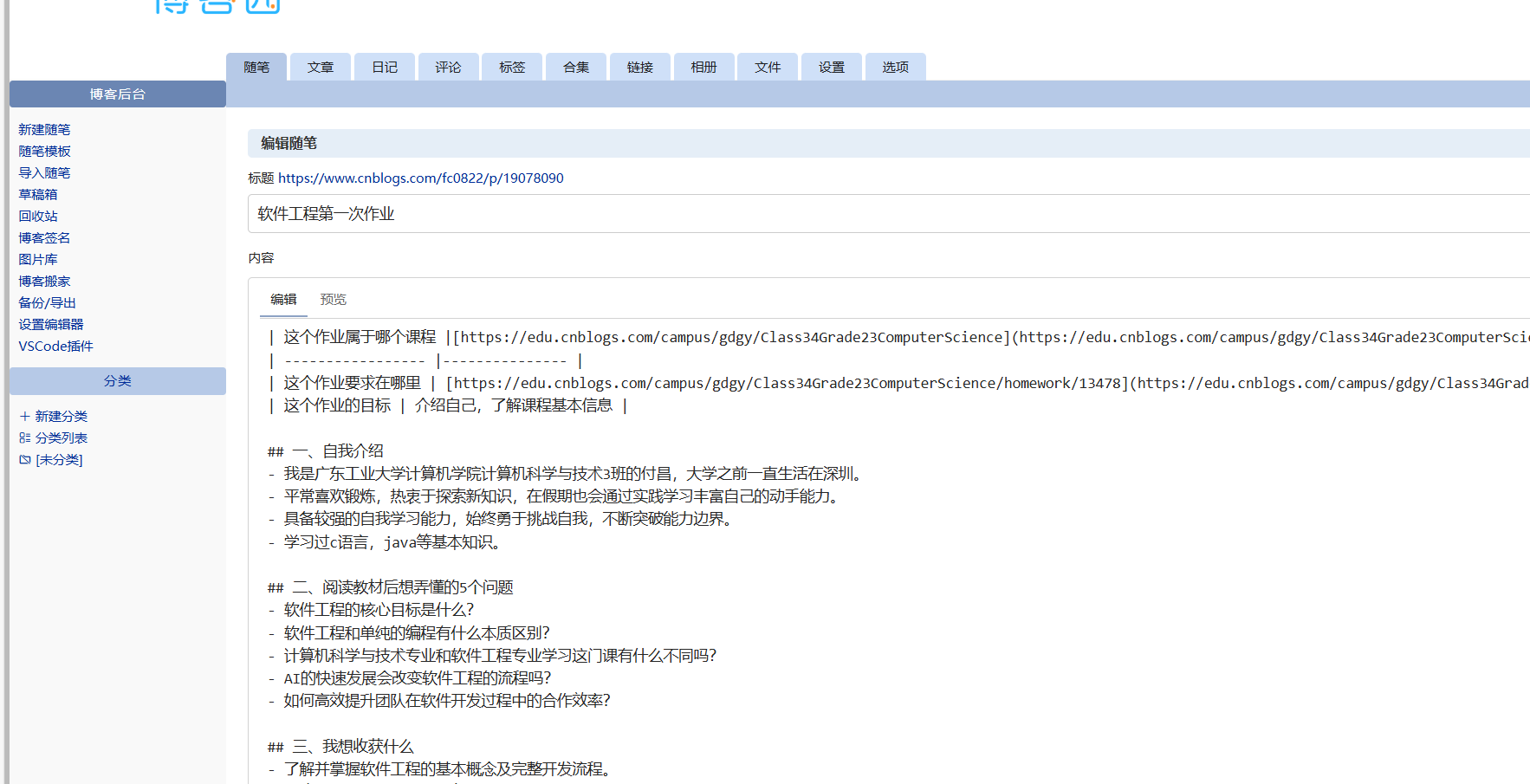Click the line 软件工程的核心目标是什么?

click(371, 609)
